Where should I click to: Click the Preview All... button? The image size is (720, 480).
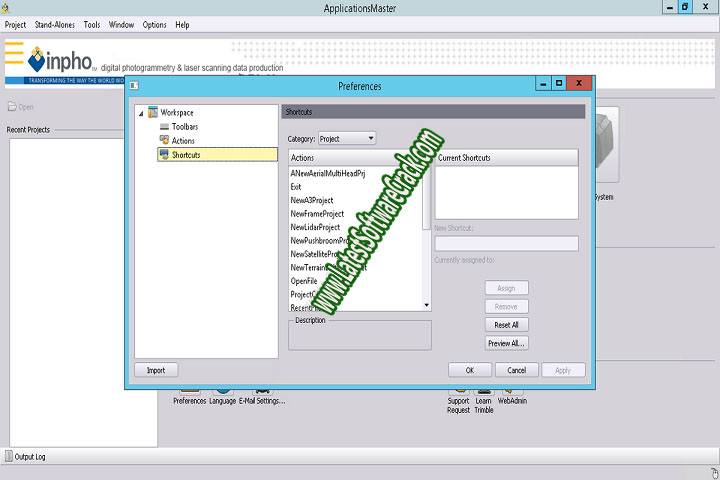(507, 343)
